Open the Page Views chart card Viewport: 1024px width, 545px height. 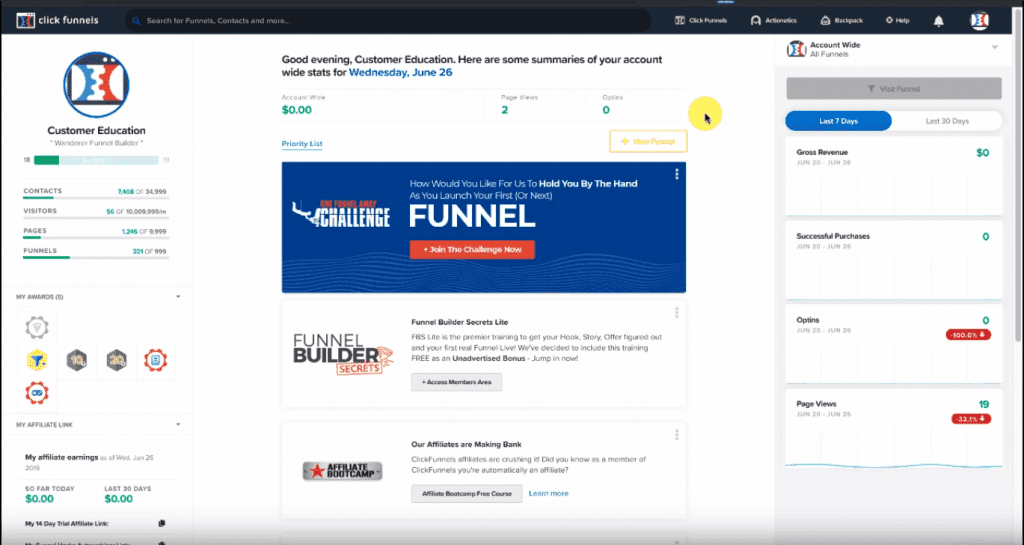(893, 429)
